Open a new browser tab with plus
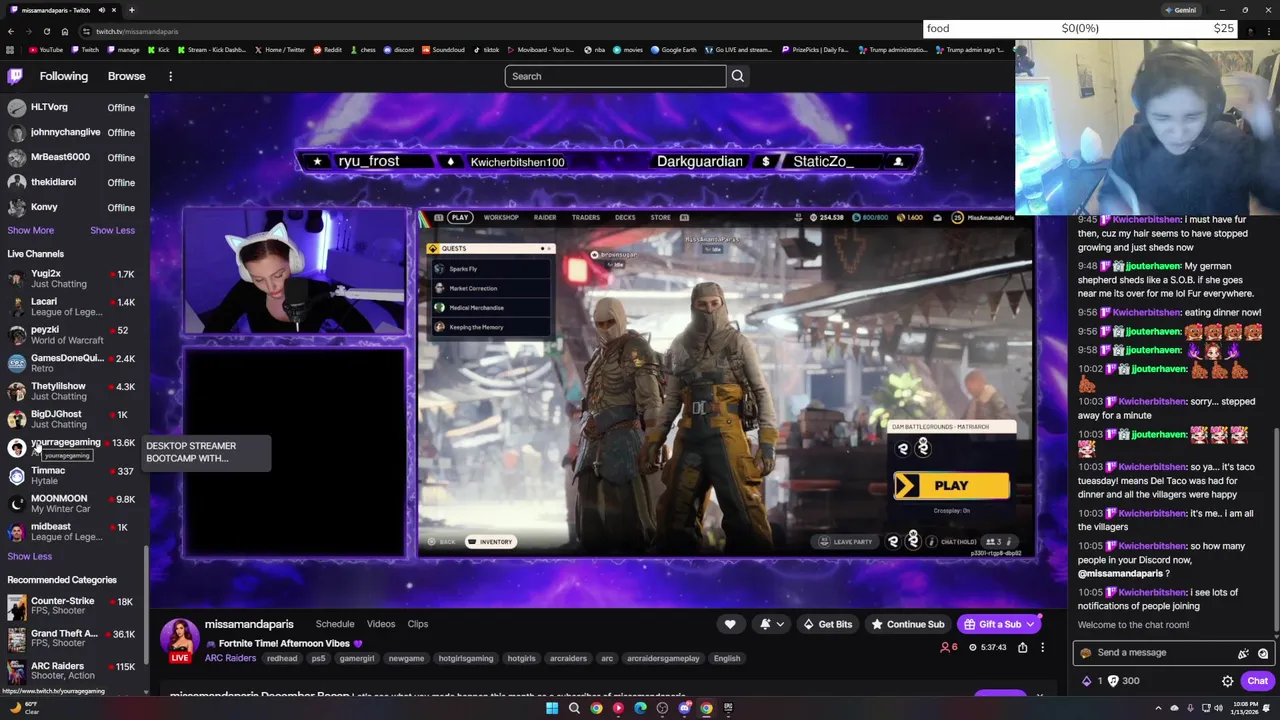This screenshot has height=720, width=1280. pos(131,10)
